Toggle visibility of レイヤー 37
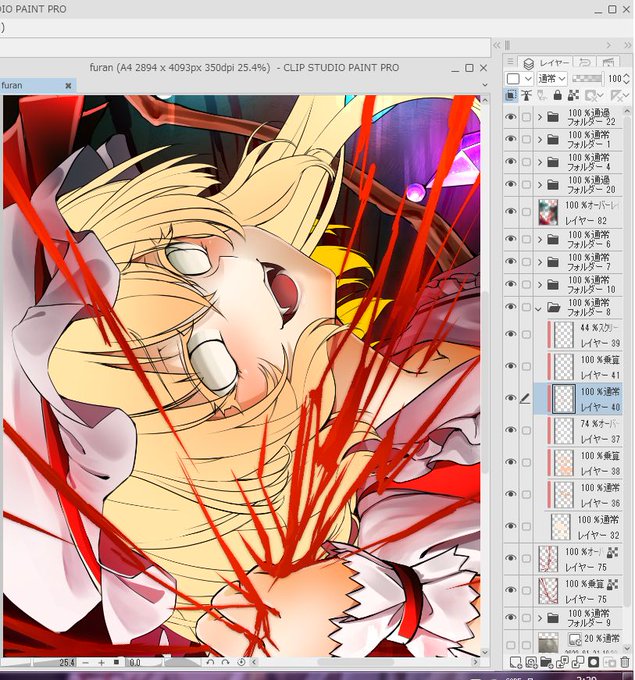The image size is (635, 680). pos(511,430)
